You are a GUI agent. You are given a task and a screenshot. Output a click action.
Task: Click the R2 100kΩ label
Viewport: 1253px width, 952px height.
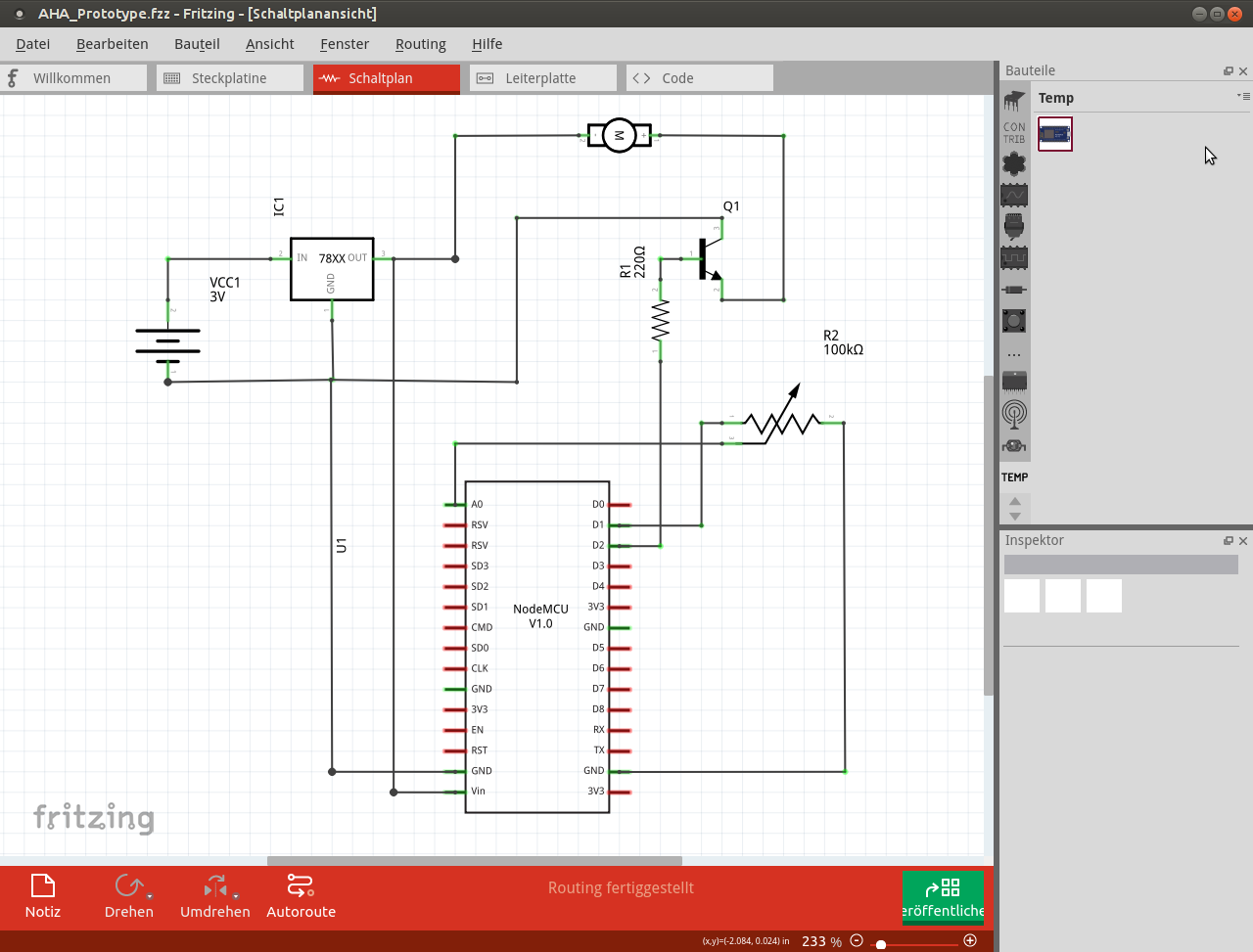coord(843,342)
